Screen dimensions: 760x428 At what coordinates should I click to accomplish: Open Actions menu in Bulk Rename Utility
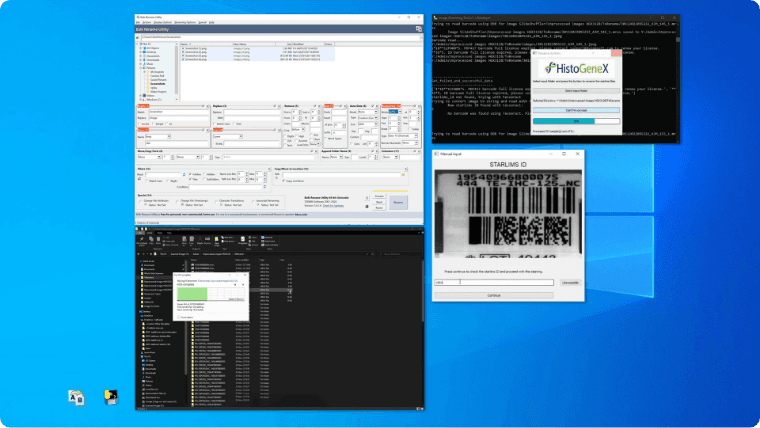tap(146, 22)
